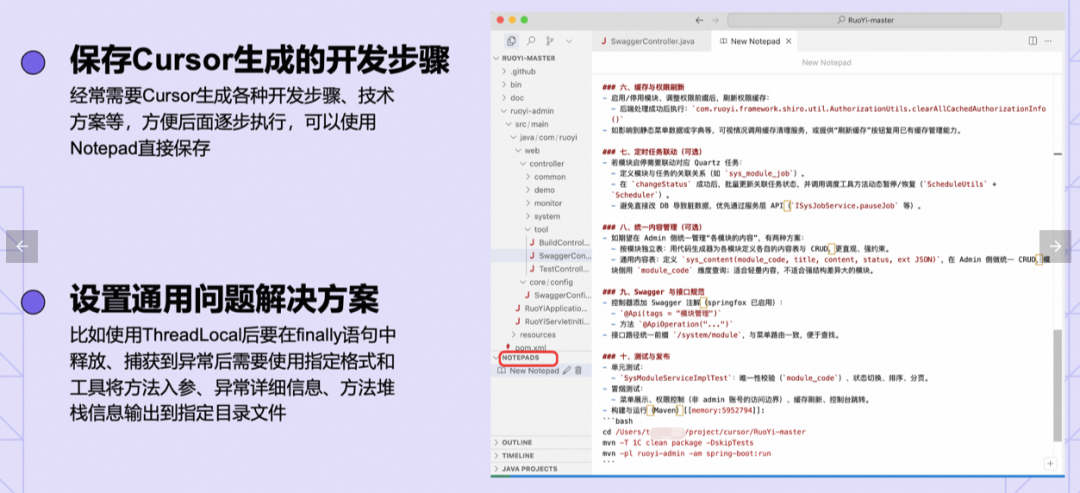The width and height of the screenshot is (1080, 493).
Task: Select the New Notepad editor tab
Action: [754, 41]
